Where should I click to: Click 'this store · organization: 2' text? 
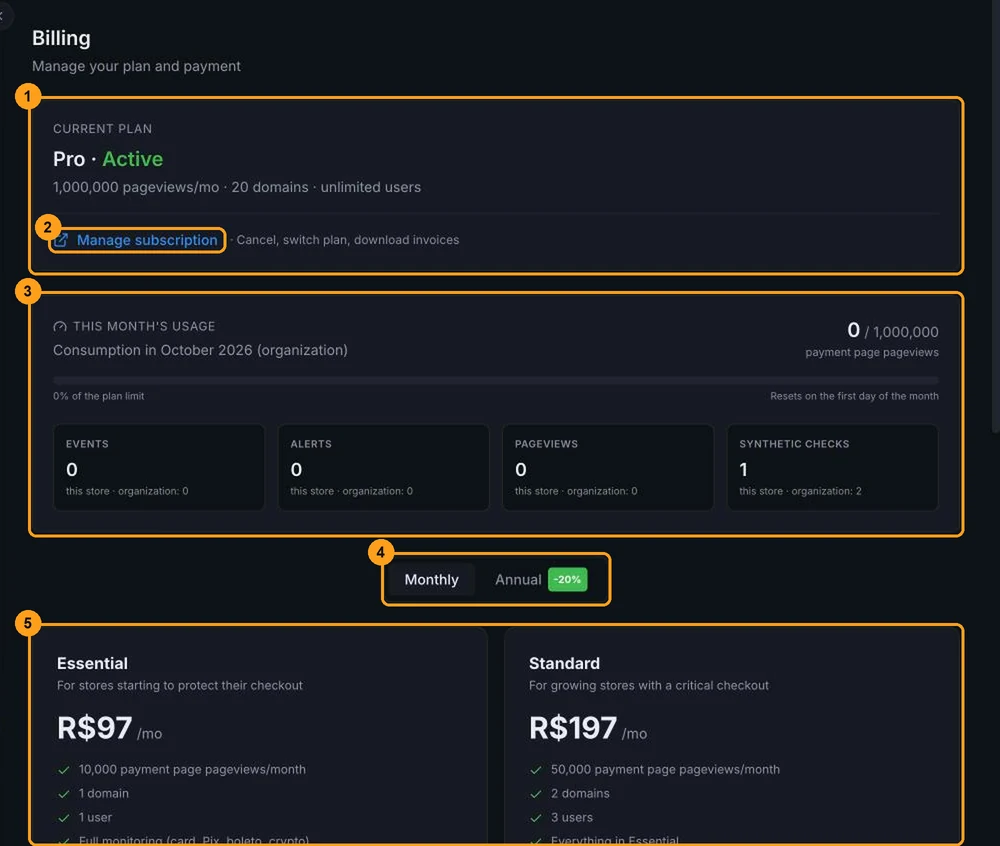click(x=800, y=491)
